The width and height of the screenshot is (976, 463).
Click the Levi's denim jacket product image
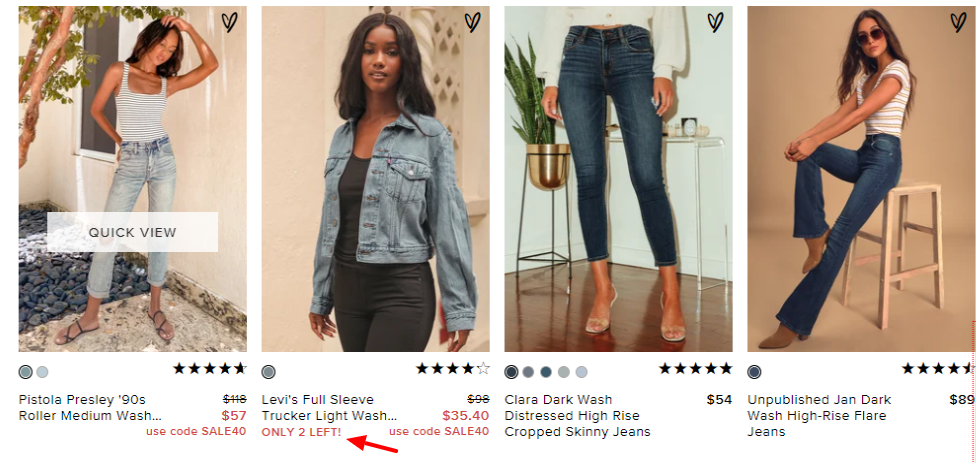375,179
